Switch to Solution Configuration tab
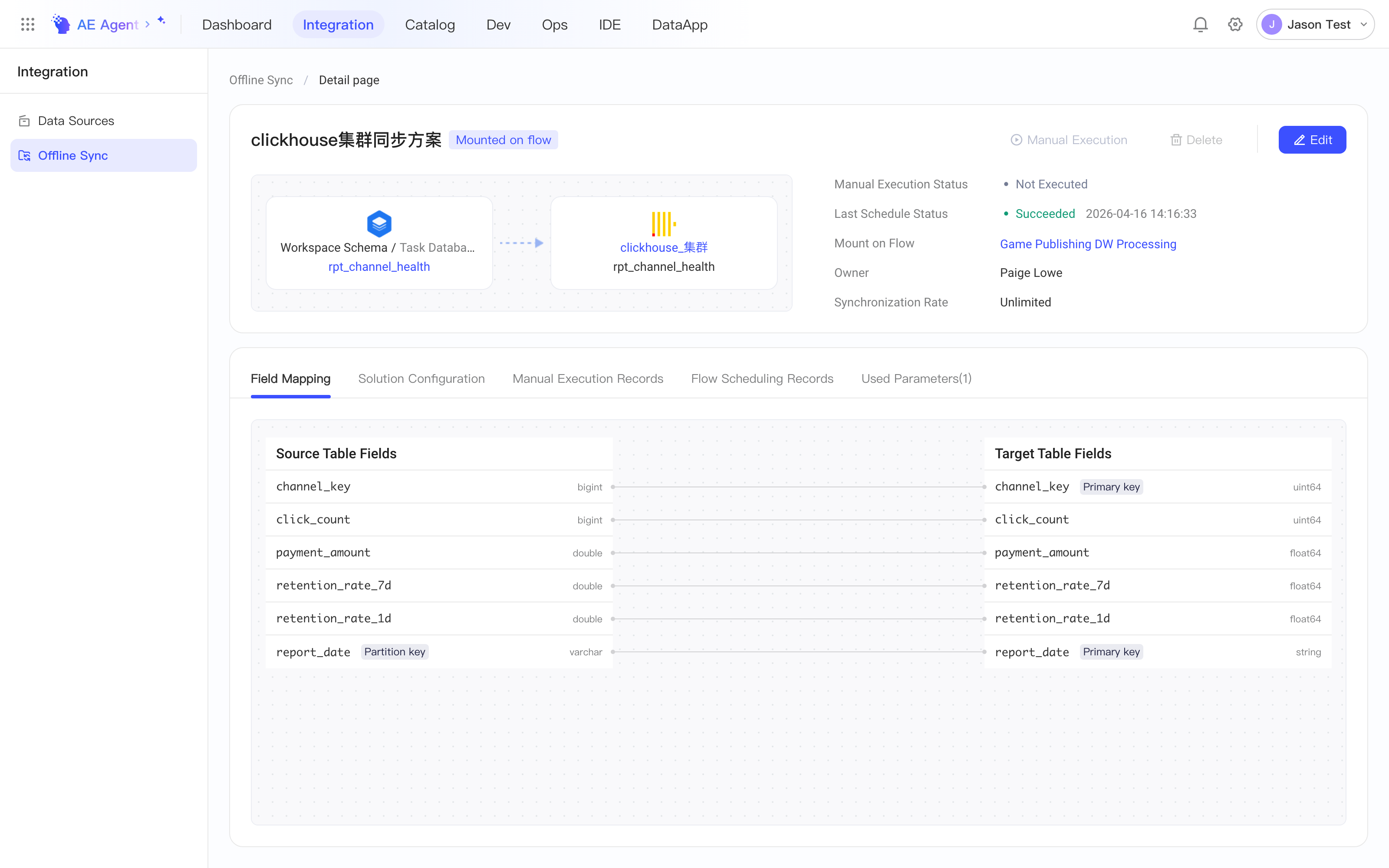Screen dimensions: 1389x868 (x=421, y=379)
